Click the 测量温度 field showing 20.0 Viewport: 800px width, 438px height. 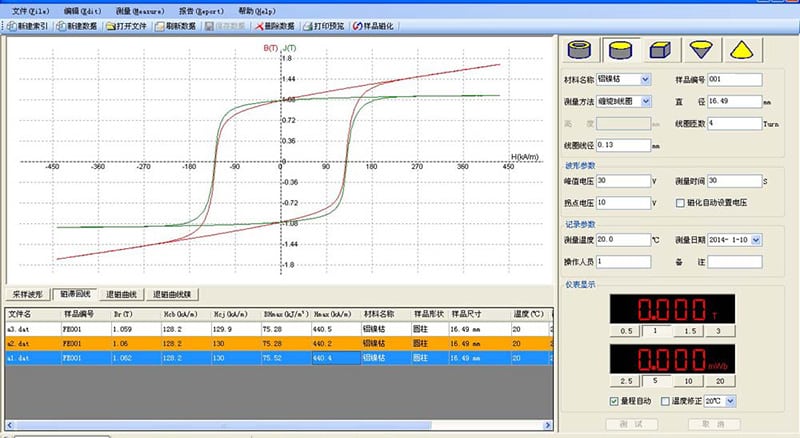pos(623,240)
